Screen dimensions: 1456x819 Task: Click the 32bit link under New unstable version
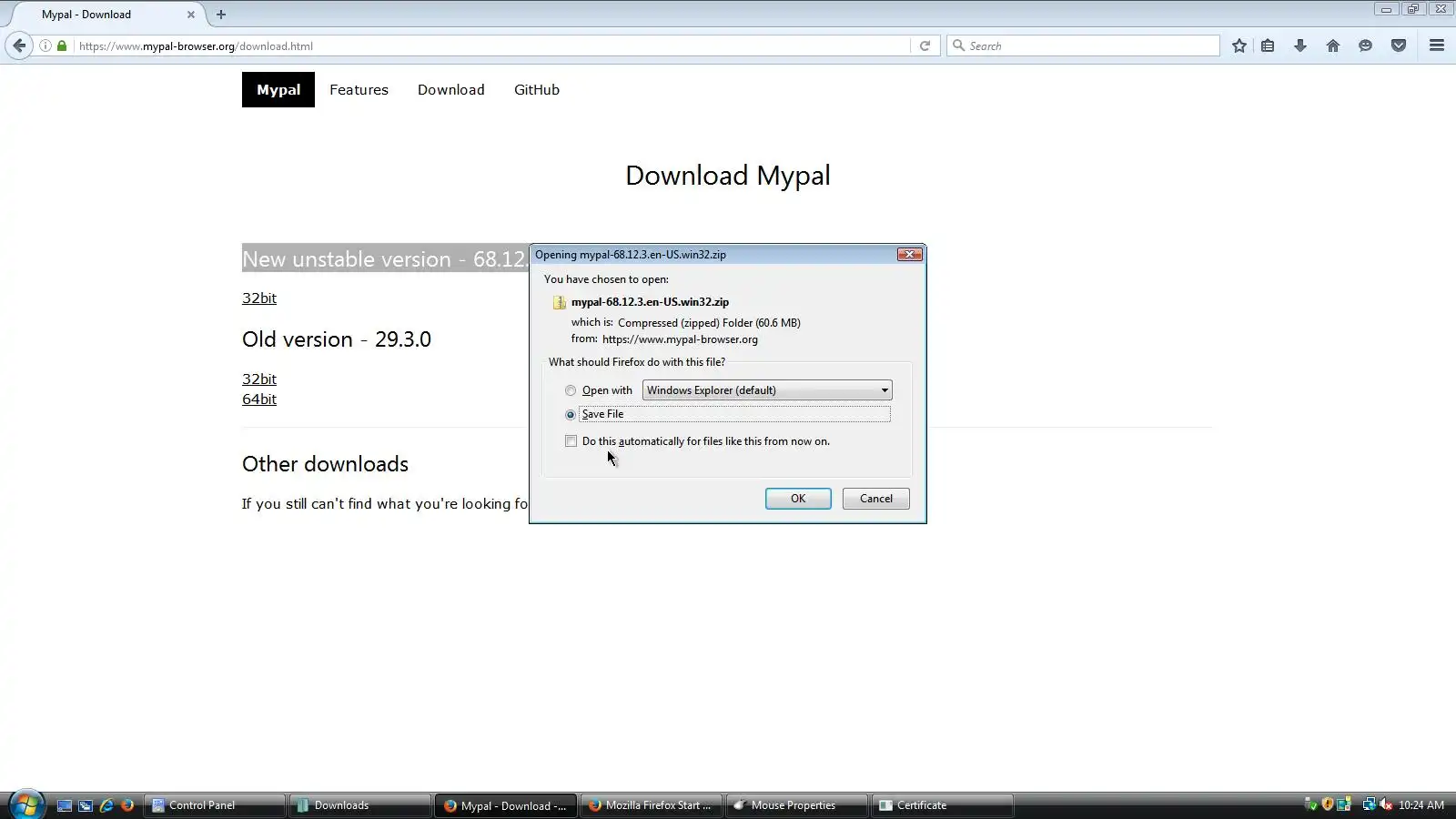click(x=259, y=298)
